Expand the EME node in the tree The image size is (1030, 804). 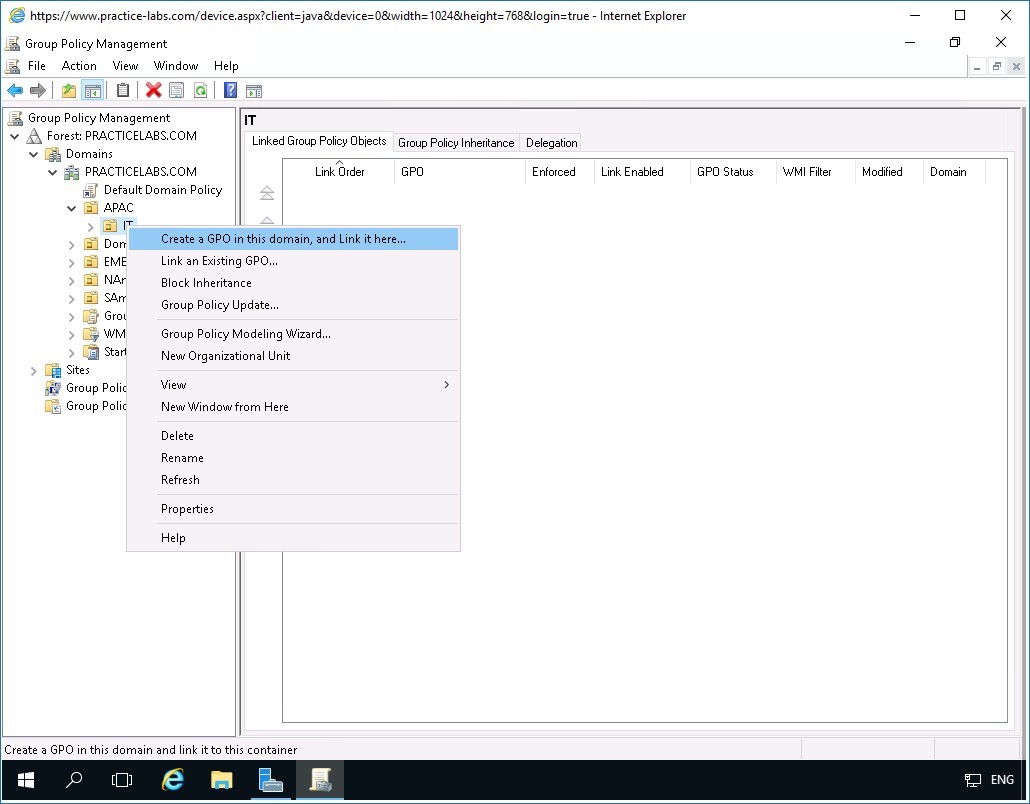(72, 263)
